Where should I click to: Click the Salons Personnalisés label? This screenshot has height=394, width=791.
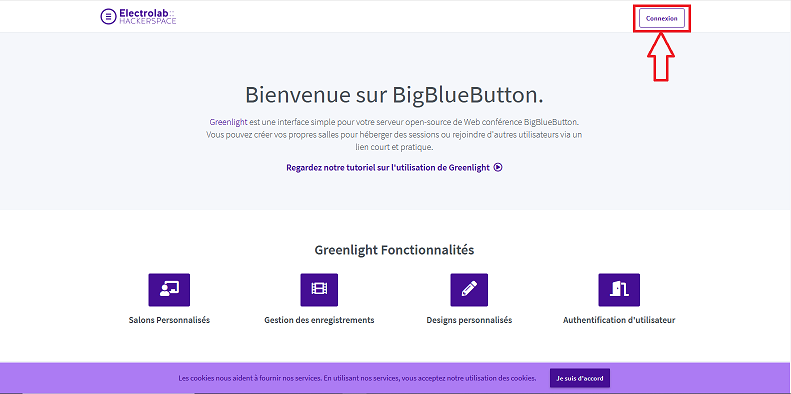coord(169,320)
